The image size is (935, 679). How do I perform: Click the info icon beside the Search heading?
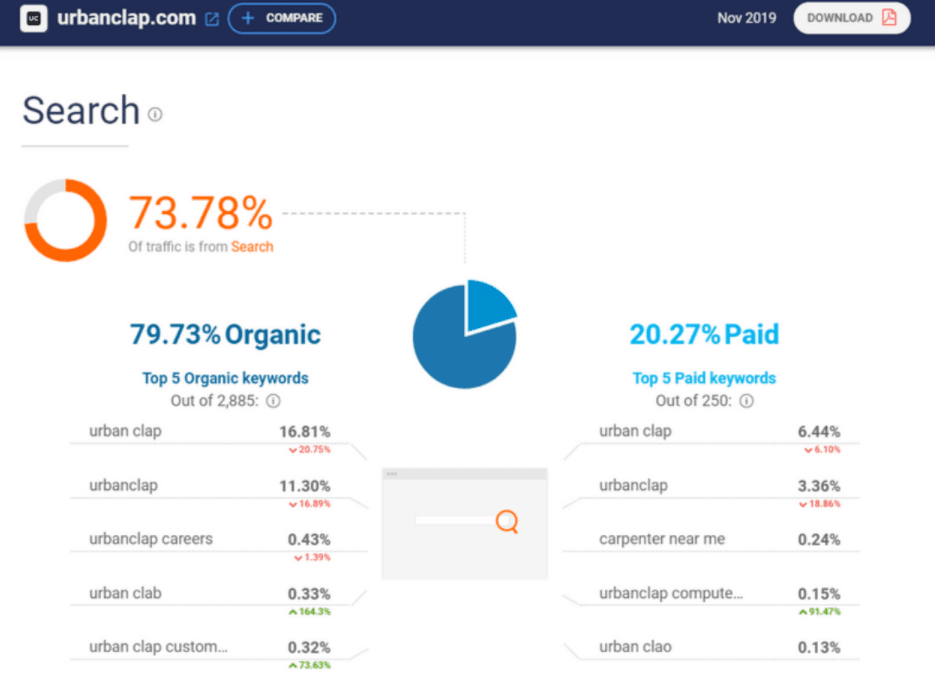pyautogui.click(x=155, y=116)
